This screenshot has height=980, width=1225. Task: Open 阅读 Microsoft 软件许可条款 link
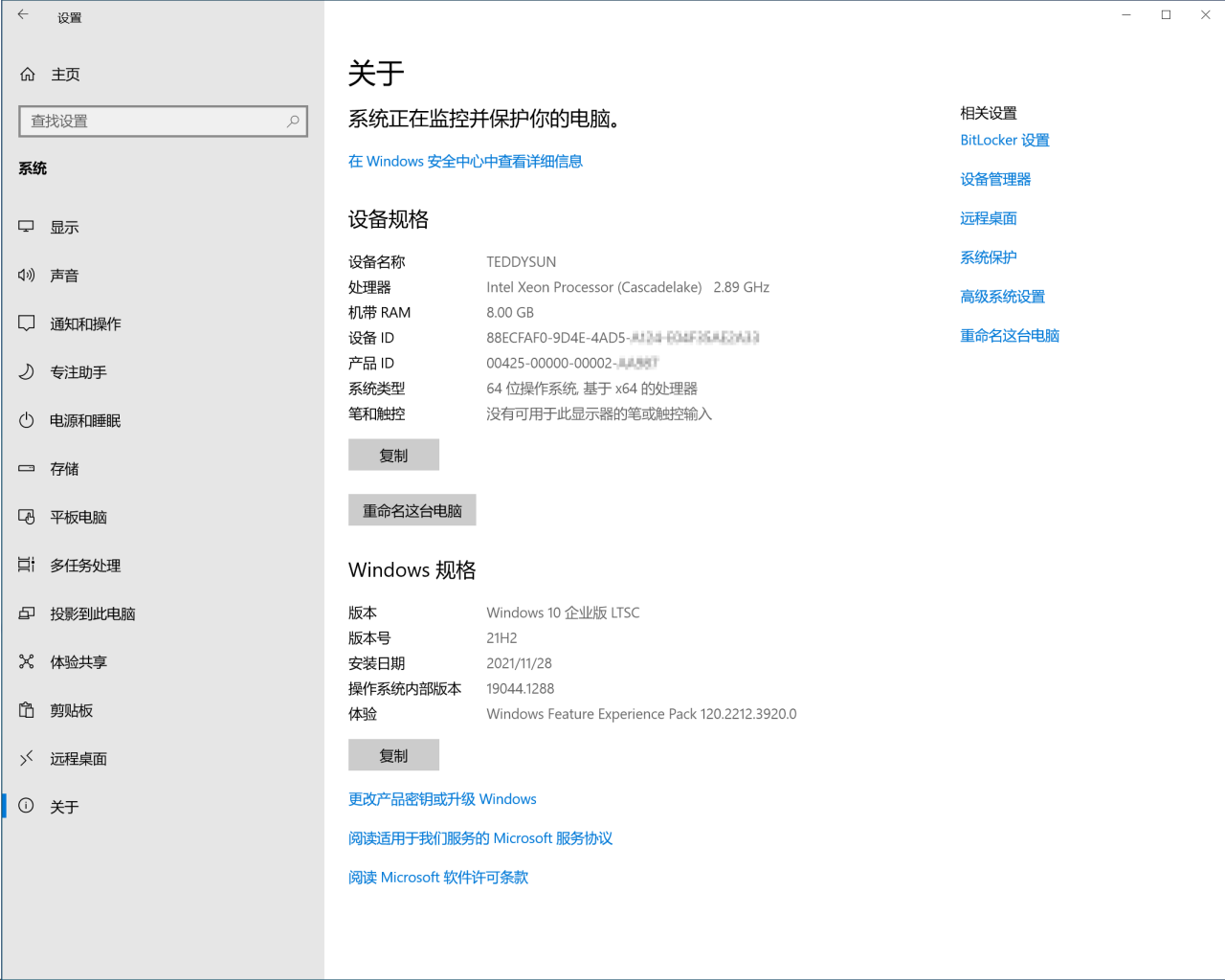[438, 878]
